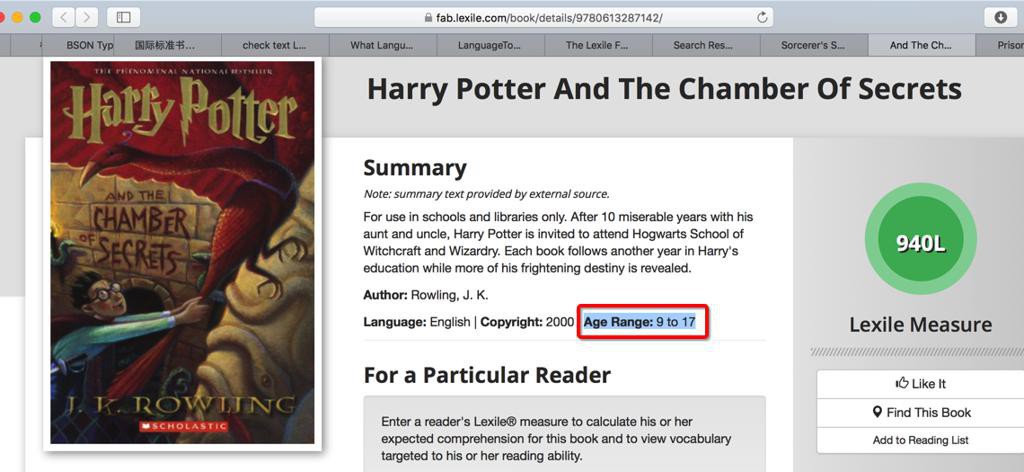The image size is (1024, 472).
Task: Reload the page from the address bar
Action: (x=761, y=18)
